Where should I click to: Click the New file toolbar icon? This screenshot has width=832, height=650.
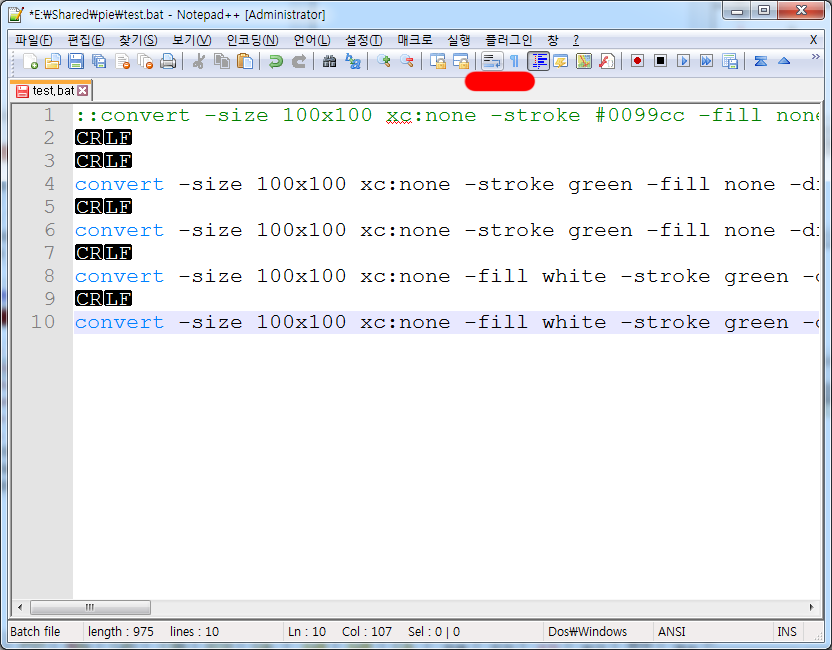tap(30, 61)
